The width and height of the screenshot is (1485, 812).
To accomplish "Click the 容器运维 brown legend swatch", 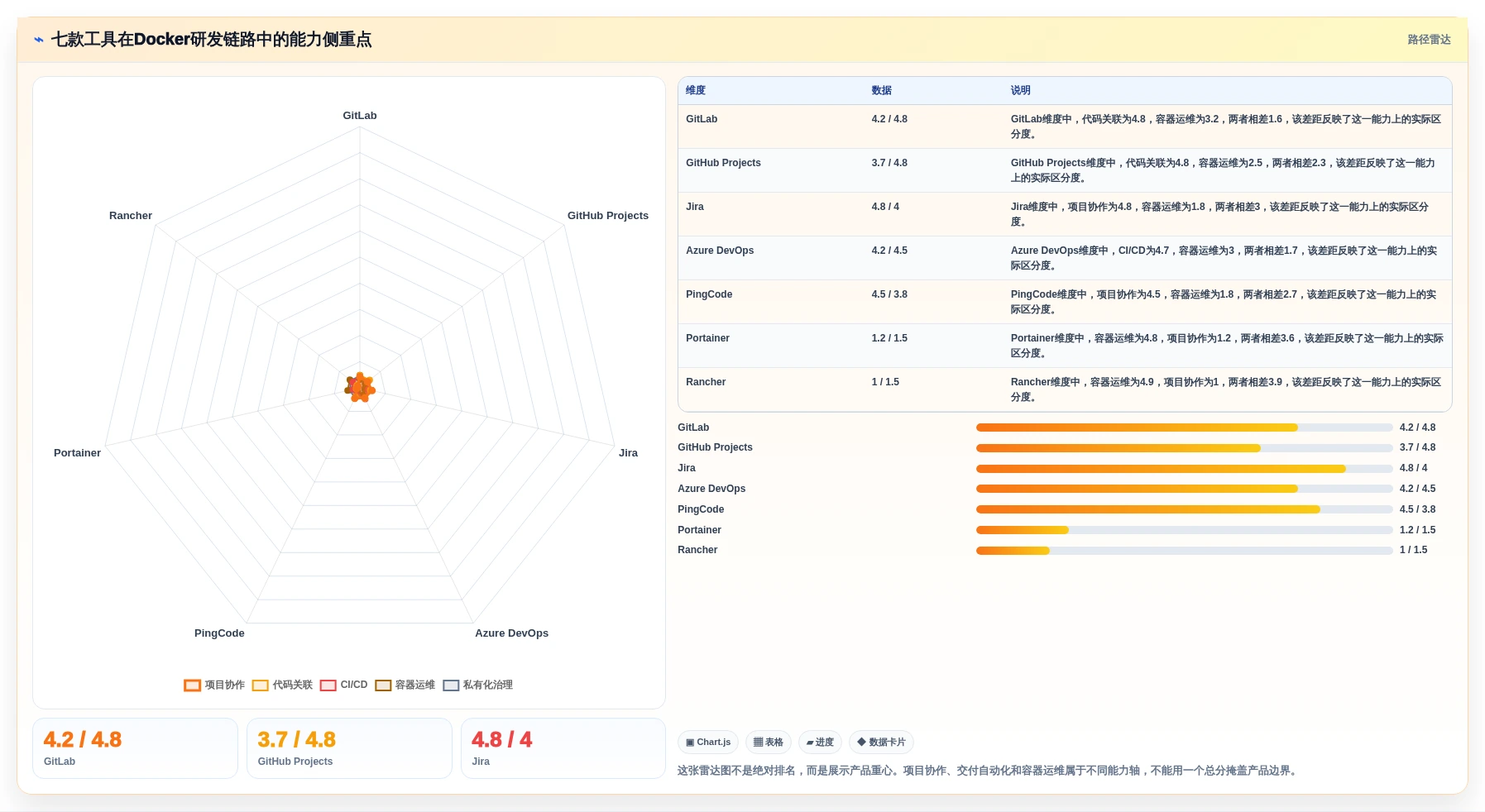I will point(383,685).
